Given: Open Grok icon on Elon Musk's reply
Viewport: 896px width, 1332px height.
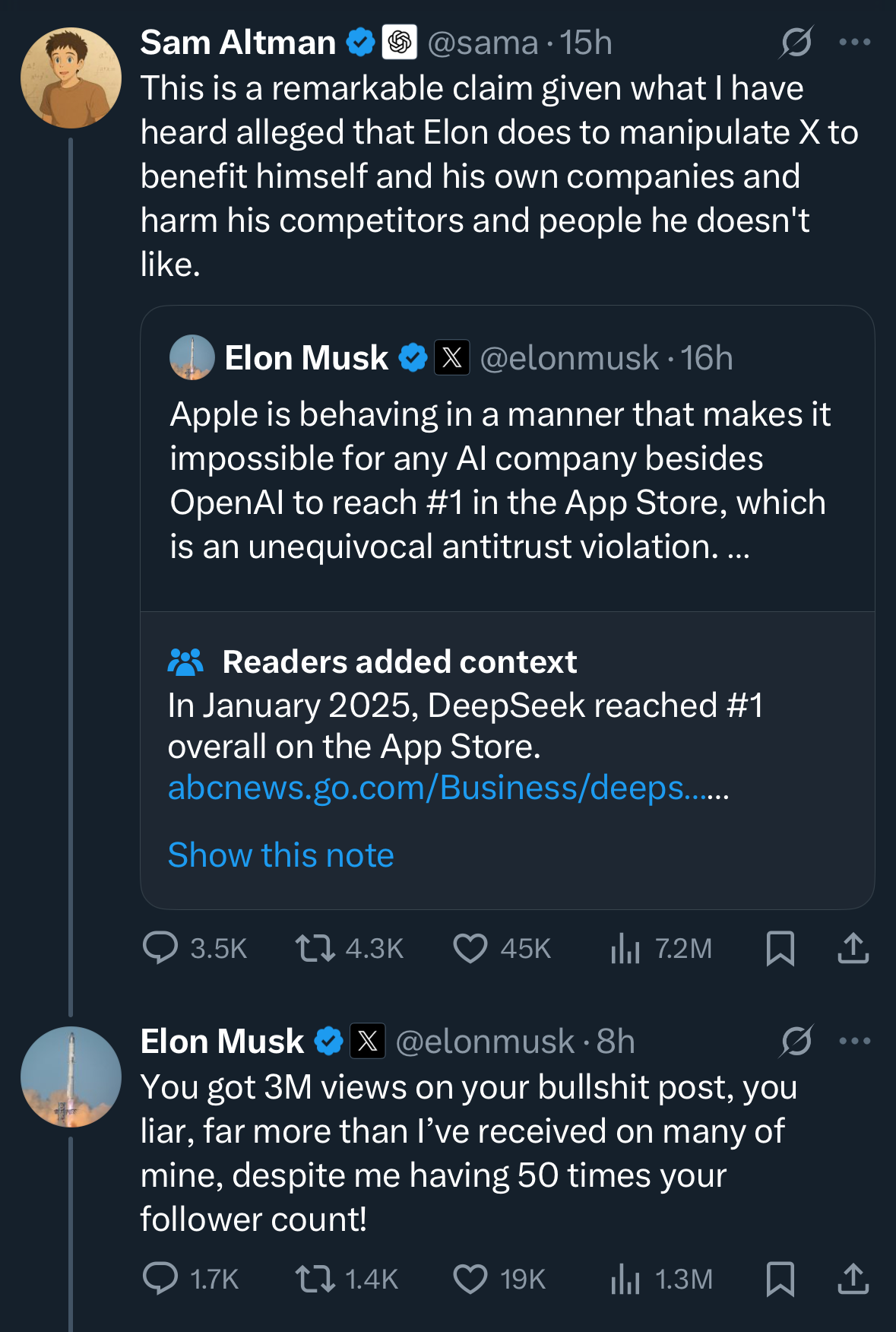Looking at the screenshot, I should coord(796,1041).
